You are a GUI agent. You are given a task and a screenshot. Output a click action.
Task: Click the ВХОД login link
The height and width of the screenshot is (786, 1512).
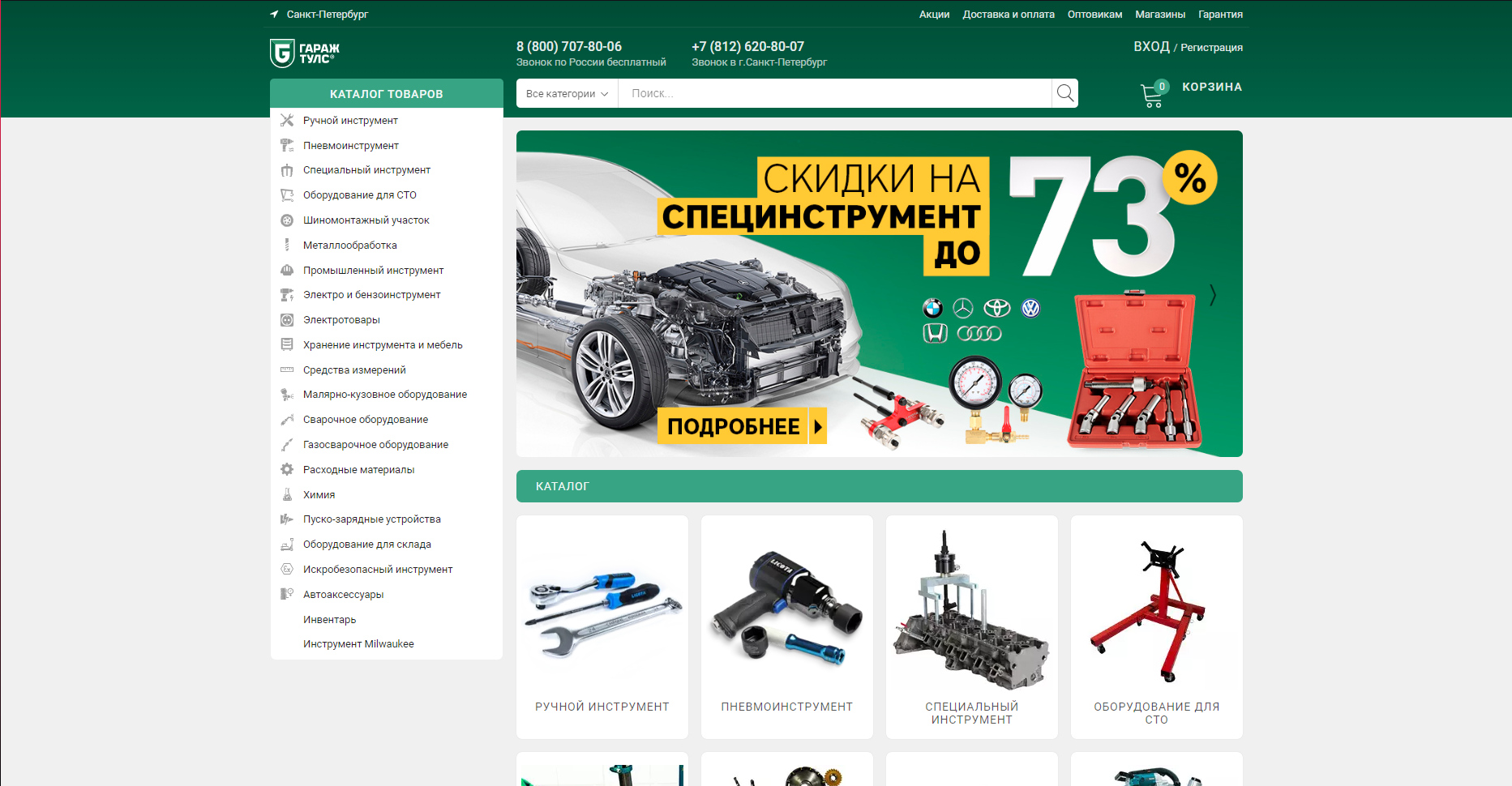[1152, 47]
